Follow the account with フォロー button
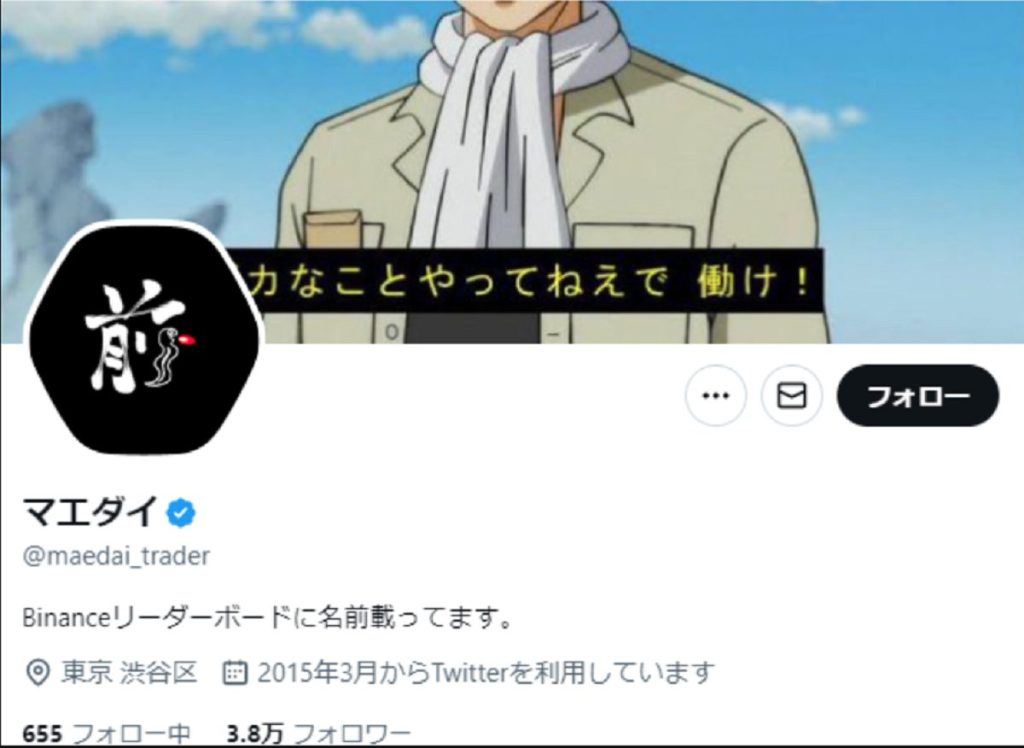The height and width of the screenshot is (748, 1024). pos(918,395)
